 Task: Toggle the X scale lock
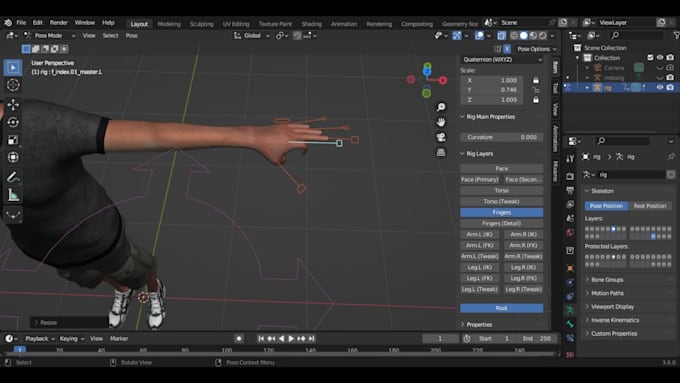(x=536, y=80)
